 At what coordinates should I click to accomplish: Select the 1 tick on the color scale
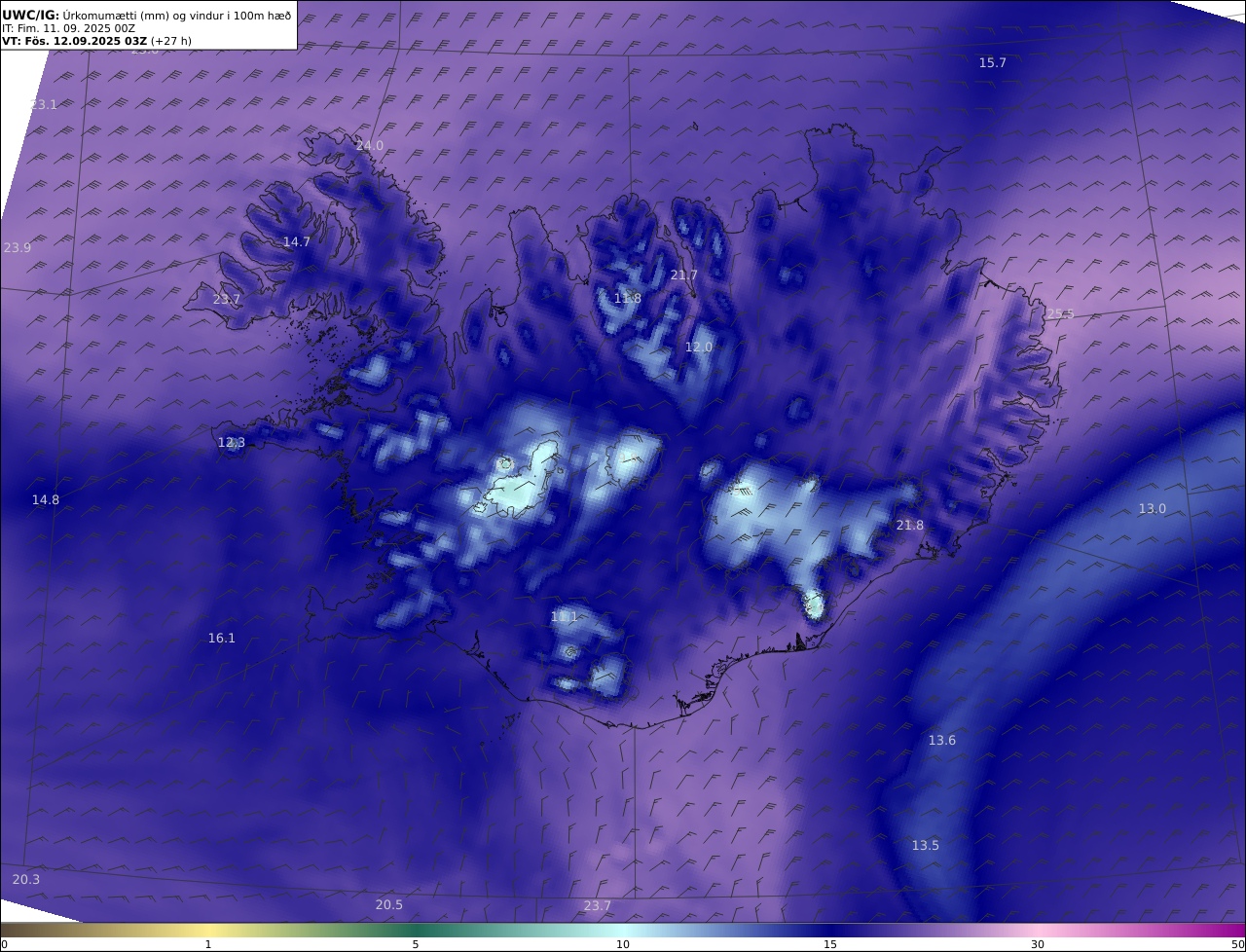(208, 944)
